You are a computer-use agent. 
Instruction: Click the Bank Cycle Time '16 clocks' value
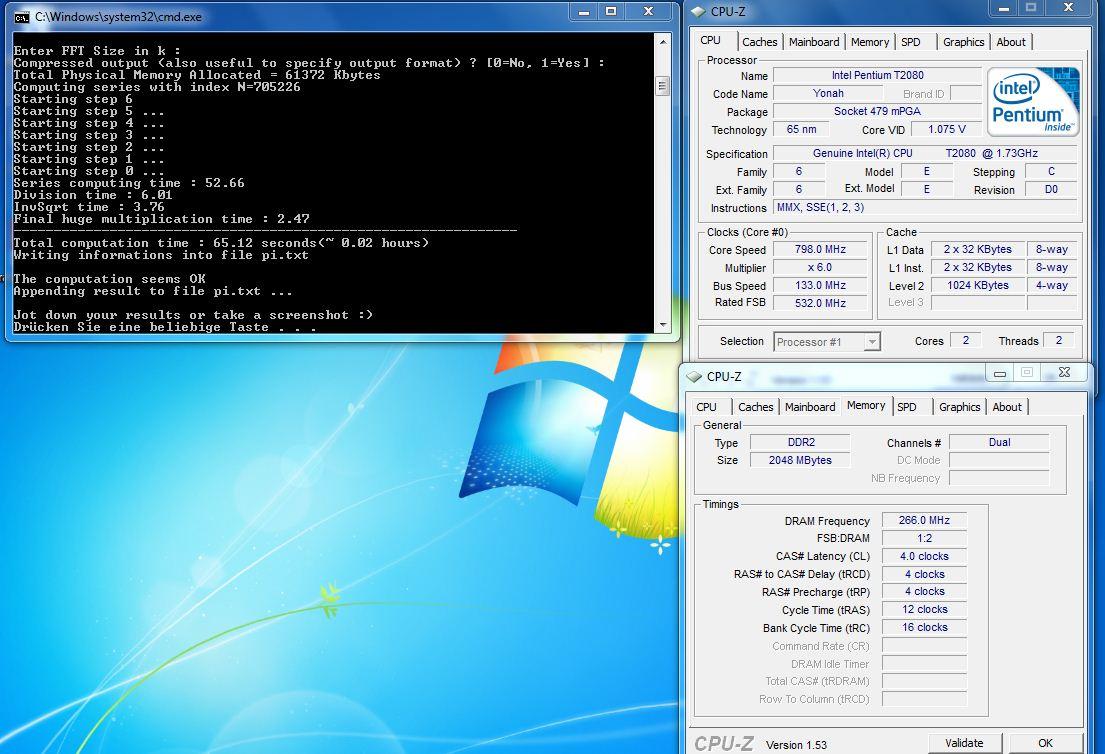point(924,627)
